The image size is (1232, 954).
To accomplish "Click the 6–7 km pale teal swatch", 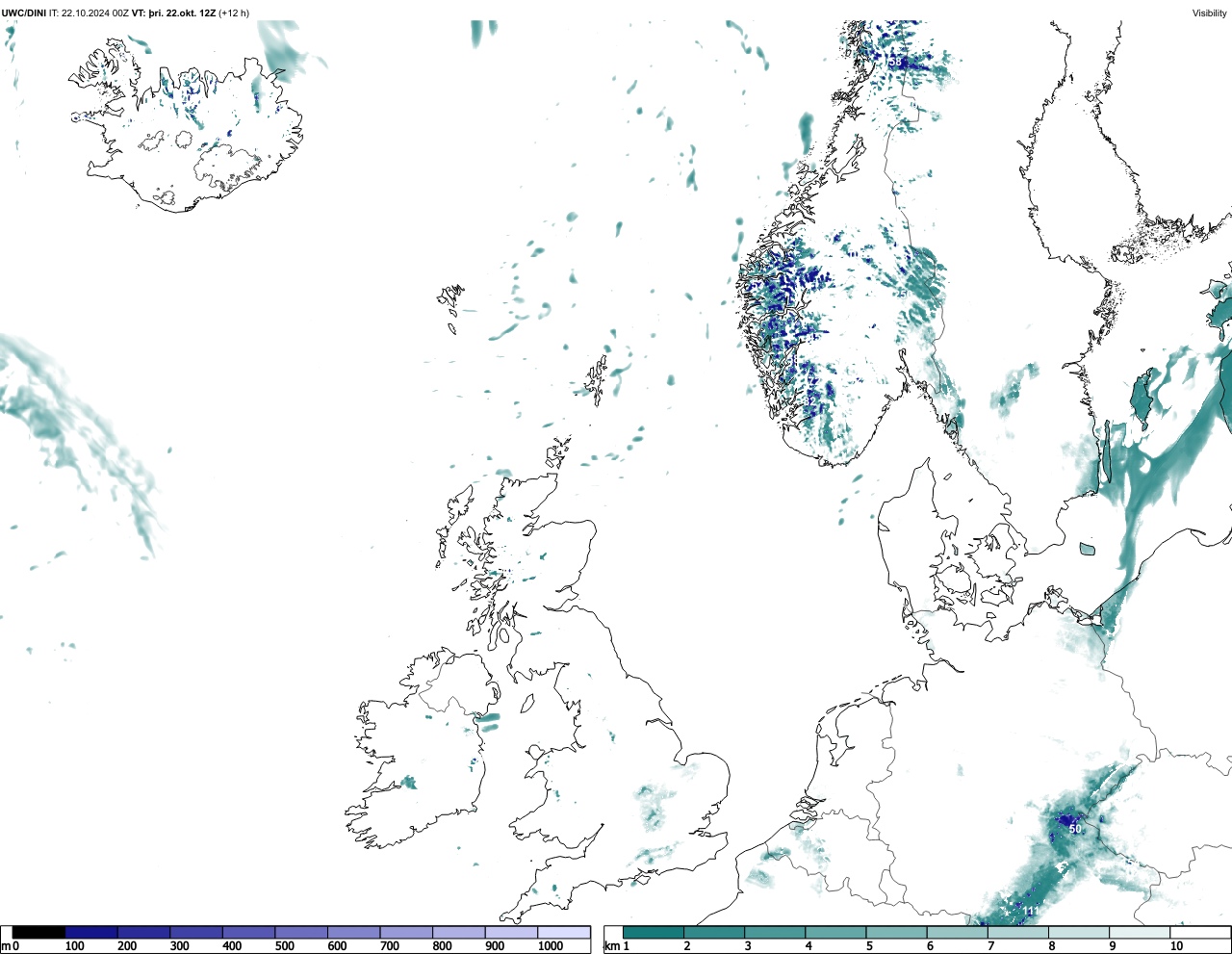I will point(958,932).
